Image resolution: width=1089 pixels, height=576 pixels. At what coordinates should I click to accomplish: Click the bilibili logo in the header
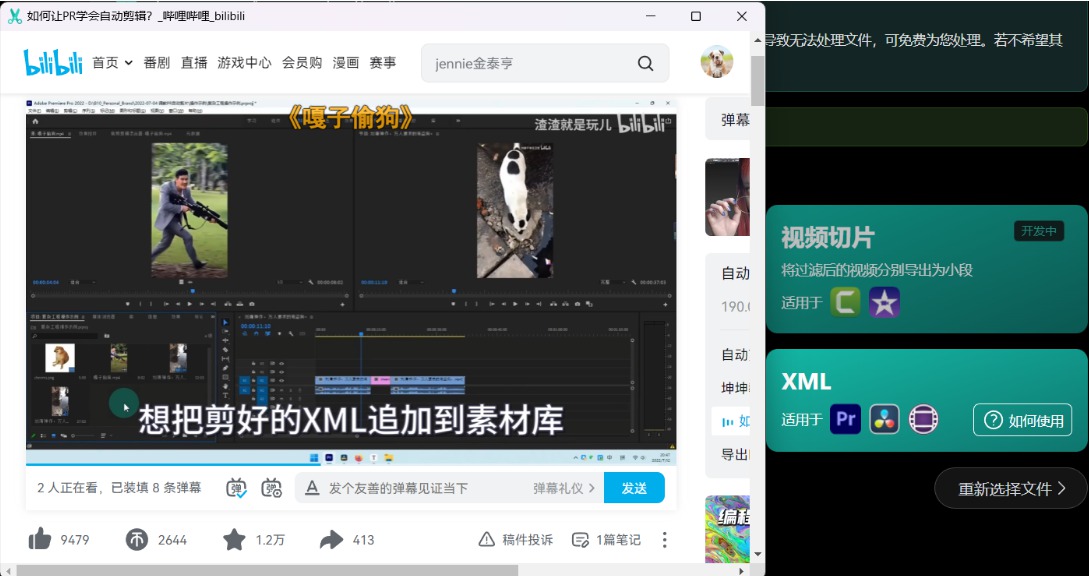click(x=53, y=63)
